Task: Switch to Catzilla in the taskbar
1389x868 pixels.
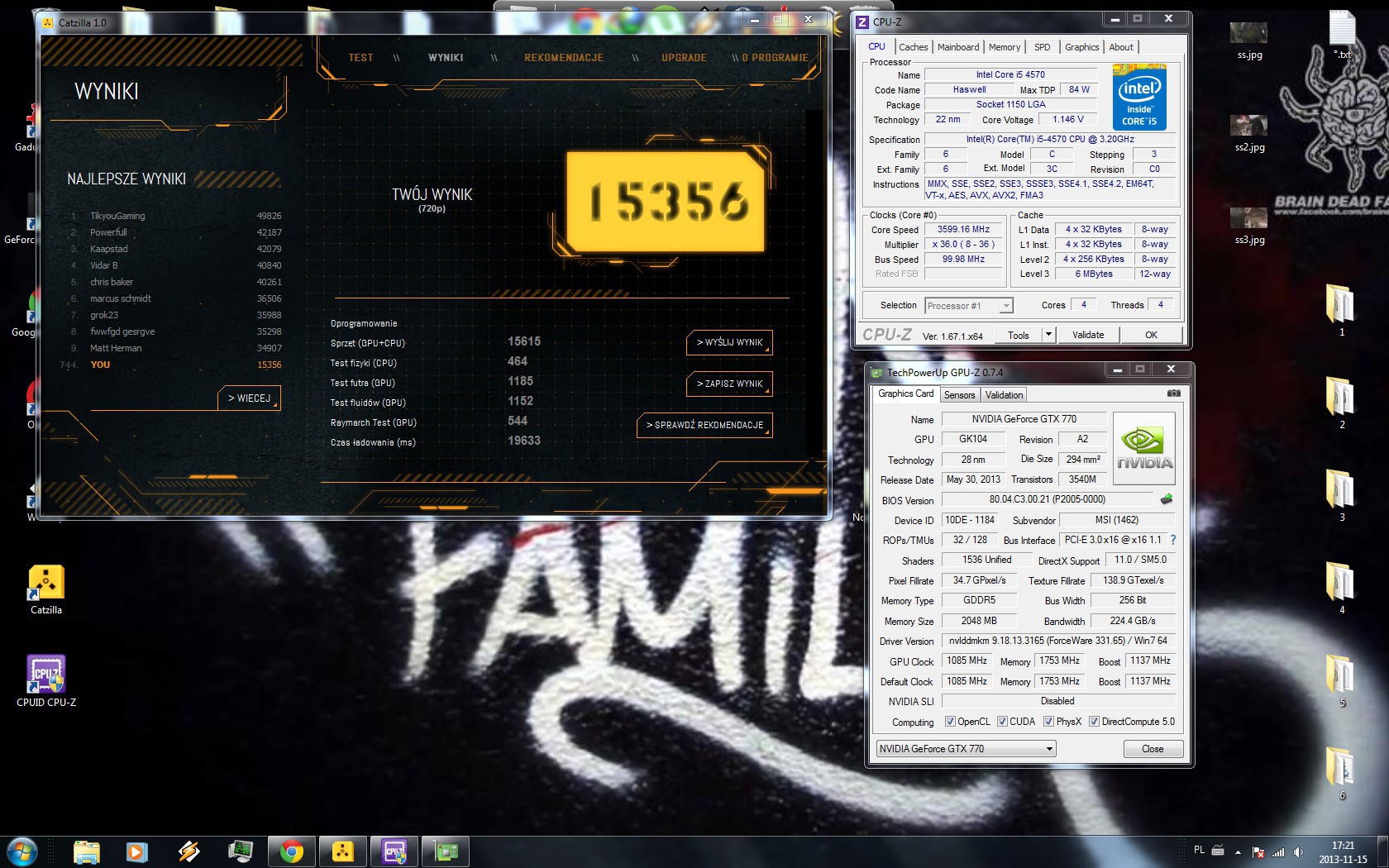Action: 342,851
